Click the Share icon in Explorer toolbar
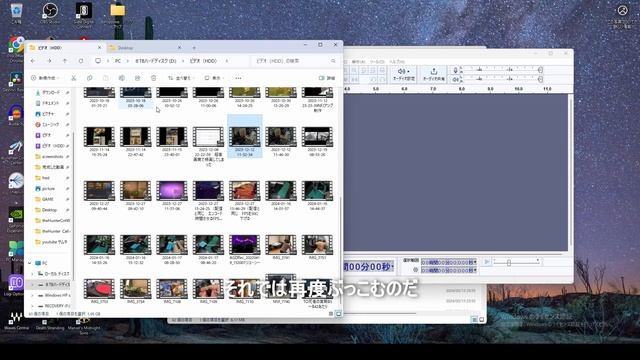This screenshot has height=360, width=640. click(x=138, y=78)
